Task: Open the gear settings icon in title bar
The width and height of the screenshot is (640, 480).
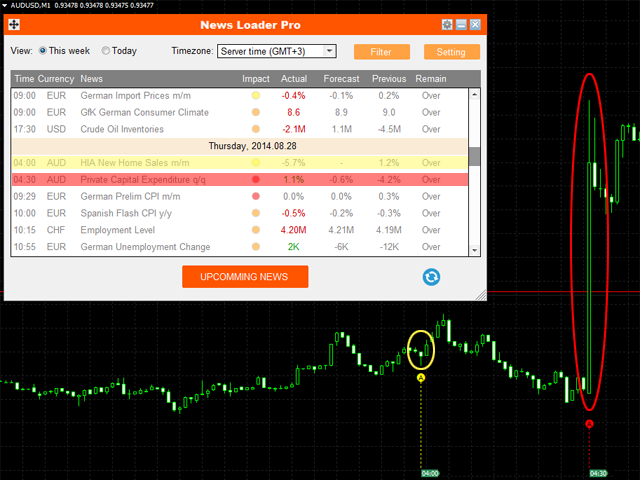Action: point(447,25)
